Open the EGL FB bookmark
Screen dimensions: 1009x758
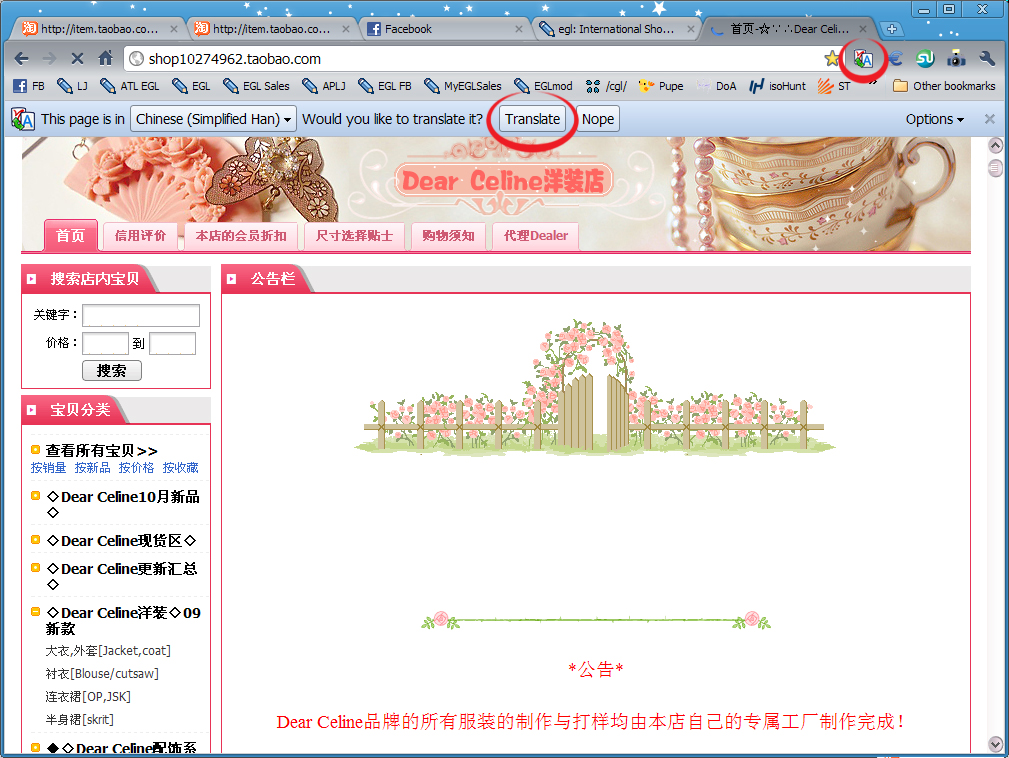pyautogui.click(x=385, y=86)
